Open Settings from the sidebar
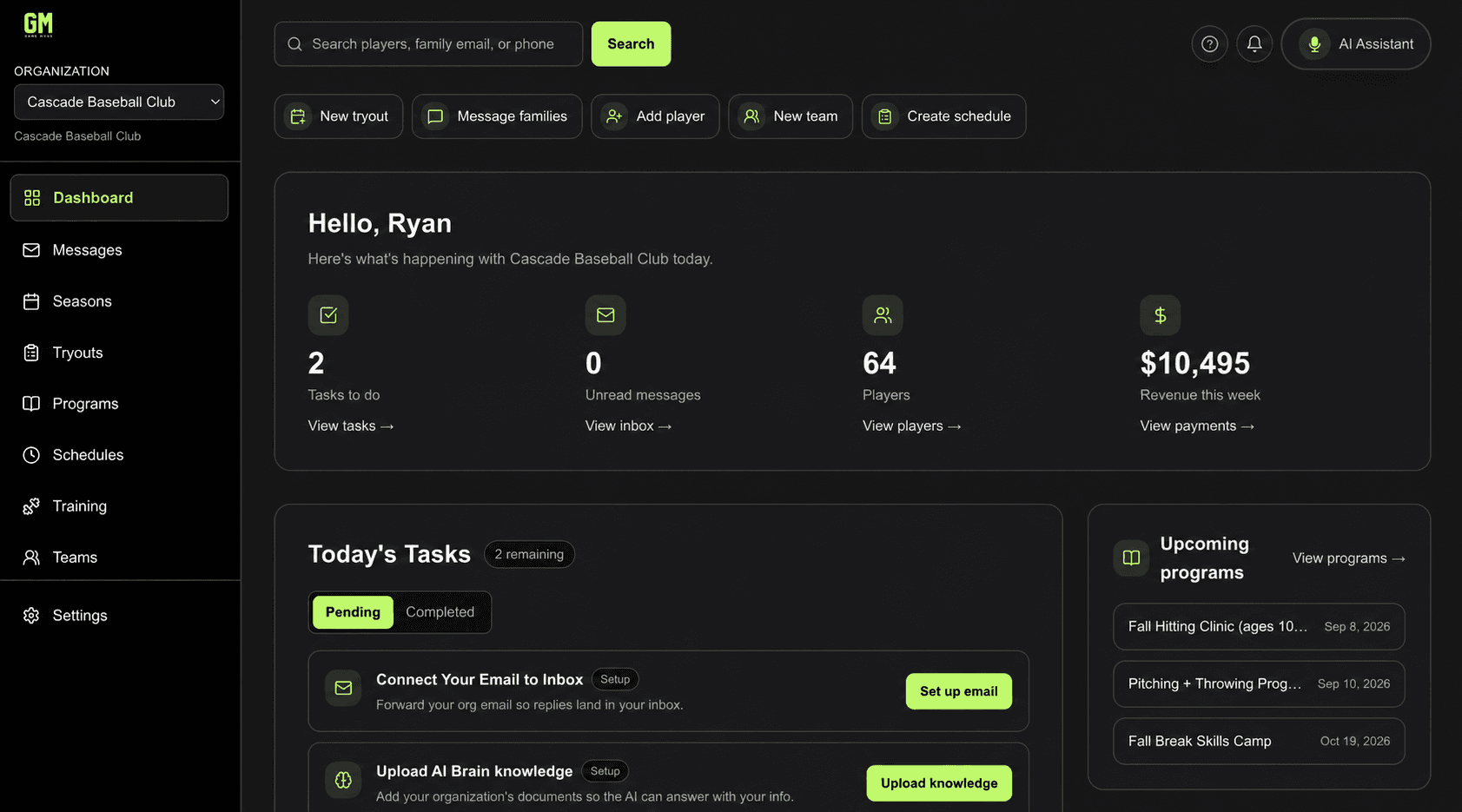The height and width of the screenshot is (812, 1462). coord(119,616)
